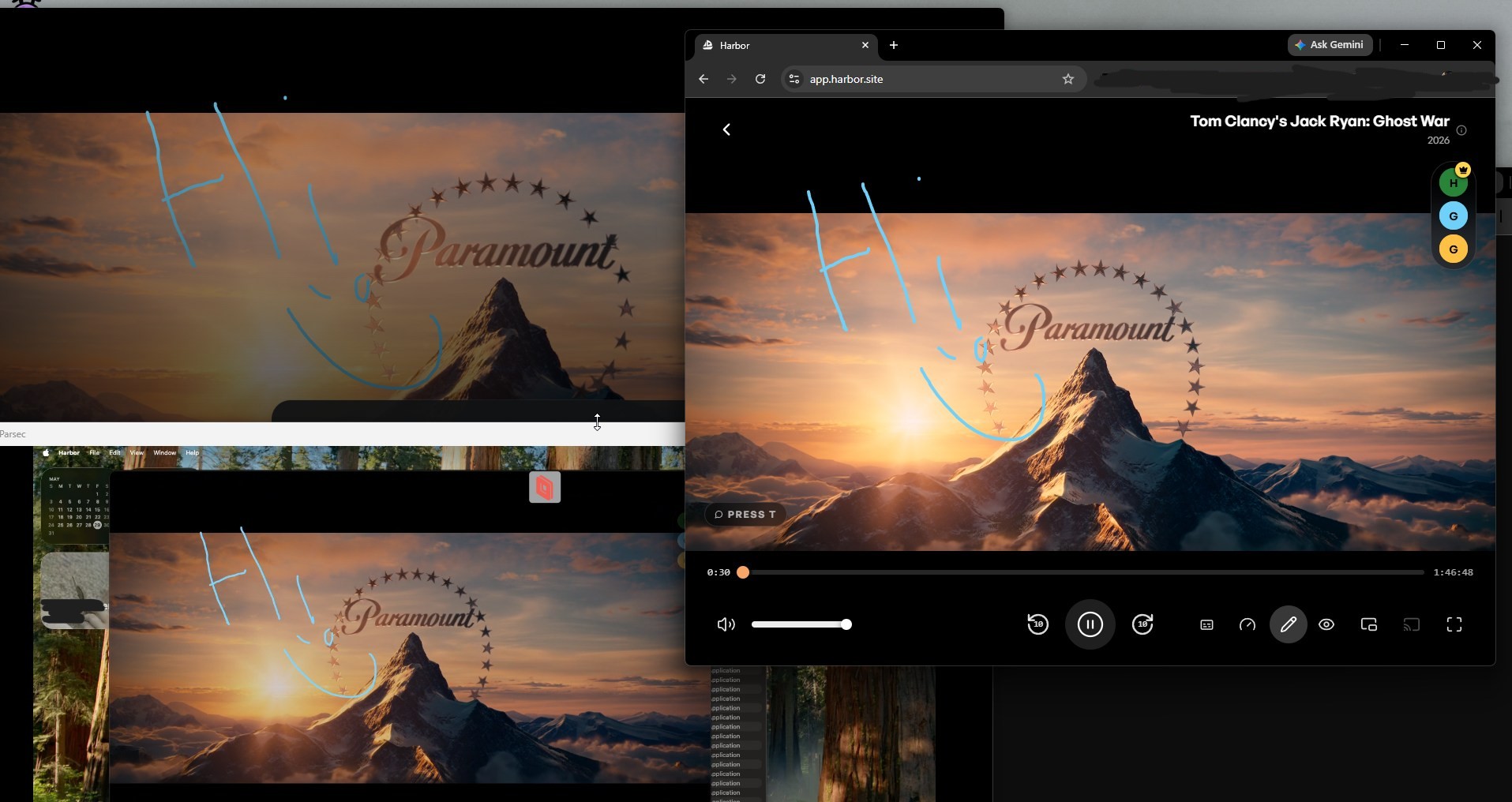Screen dimensions: 1512x802
Task: Click the movie timeline progress track
Action: (1083, 572)
